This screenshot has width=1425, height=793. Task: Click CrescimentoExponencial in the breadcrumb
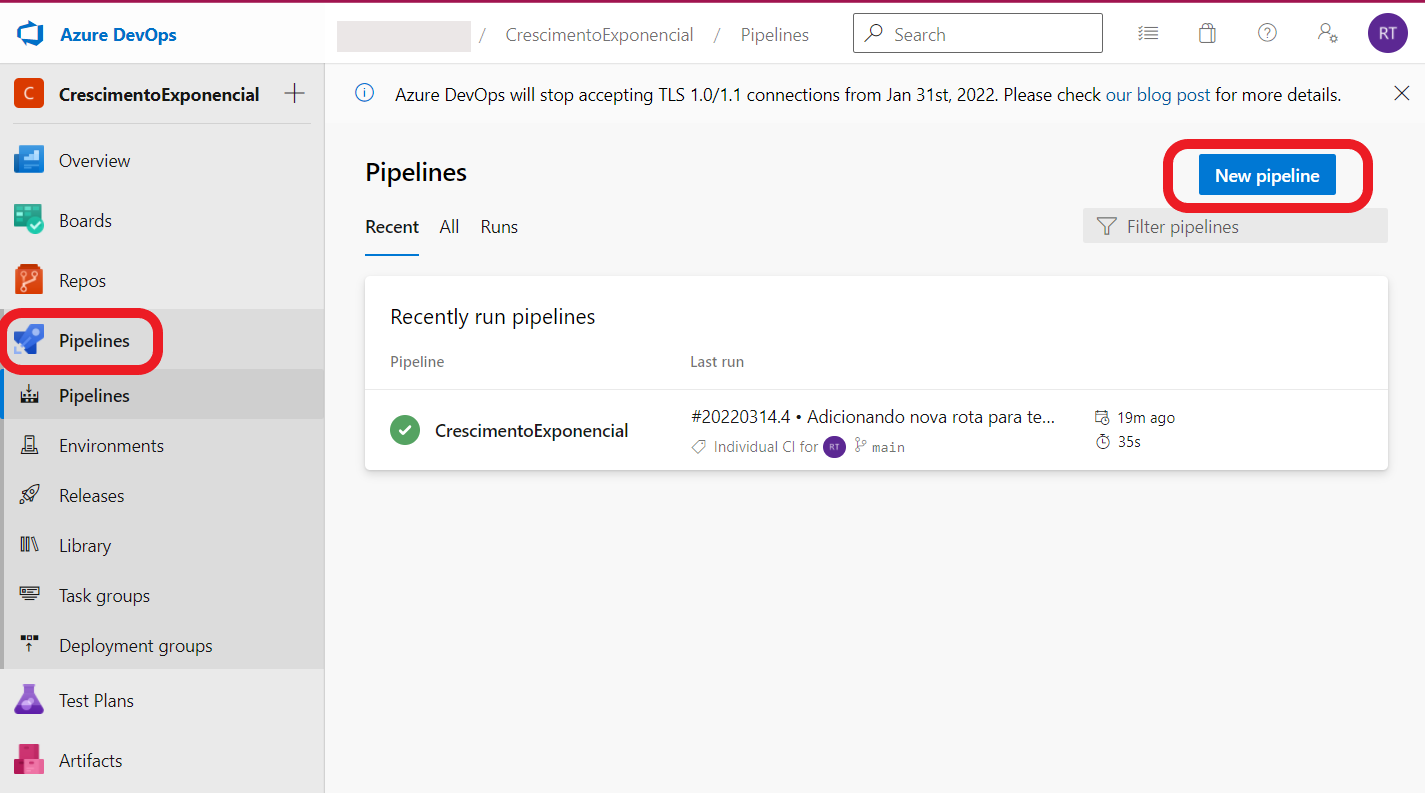599,35
